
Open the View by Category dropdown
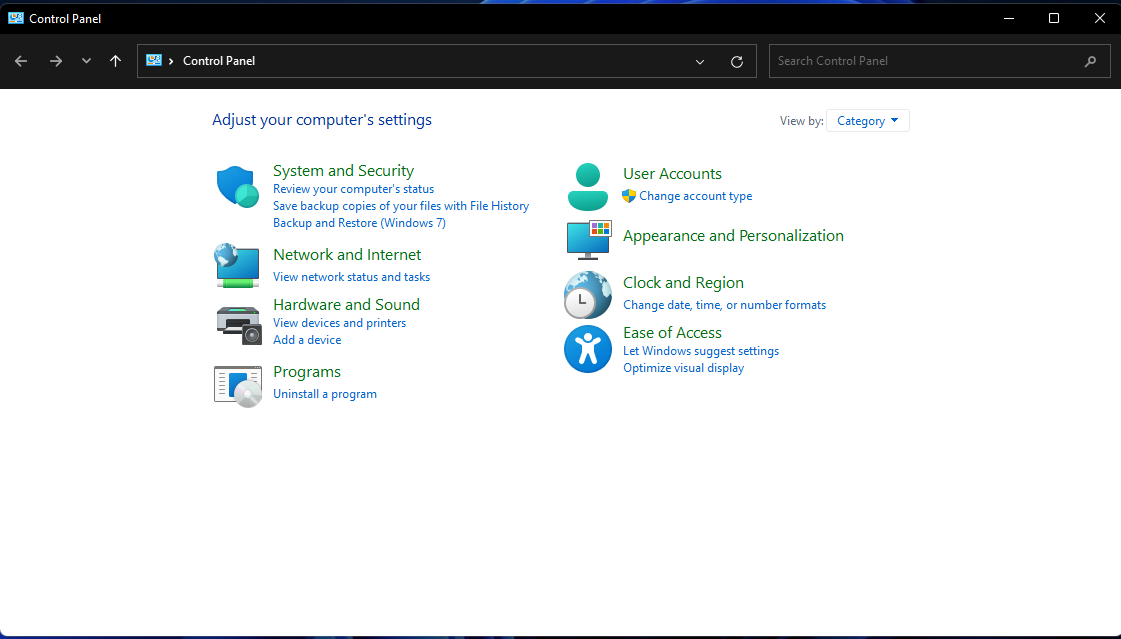867,121
